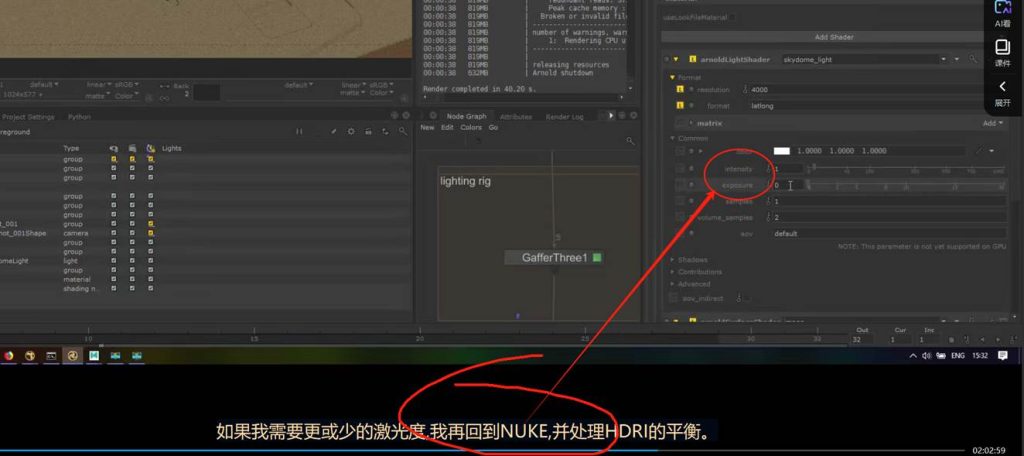The height and width of the screenshot is (456, 1024).
Task: Click the white color swatch
Action: pos(782,151)
